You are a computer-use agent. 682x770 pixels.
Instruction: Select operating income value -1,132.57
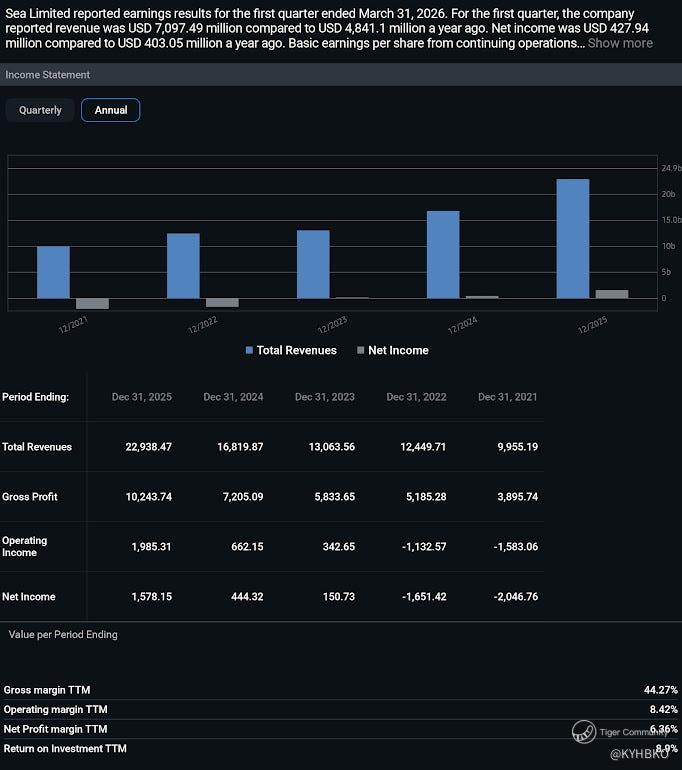424,547
